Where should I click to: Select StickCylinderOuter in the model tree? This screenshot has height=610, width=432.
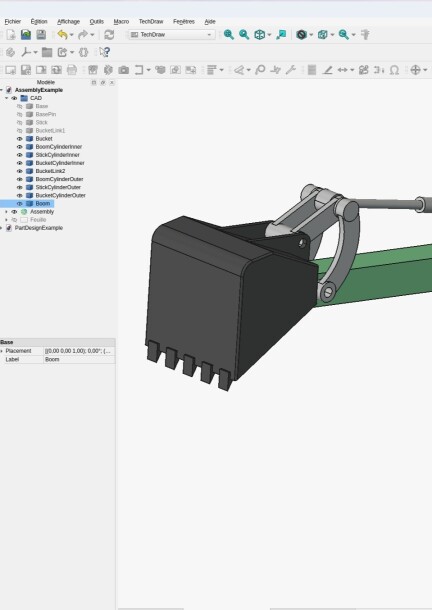(x=58, y=187)
